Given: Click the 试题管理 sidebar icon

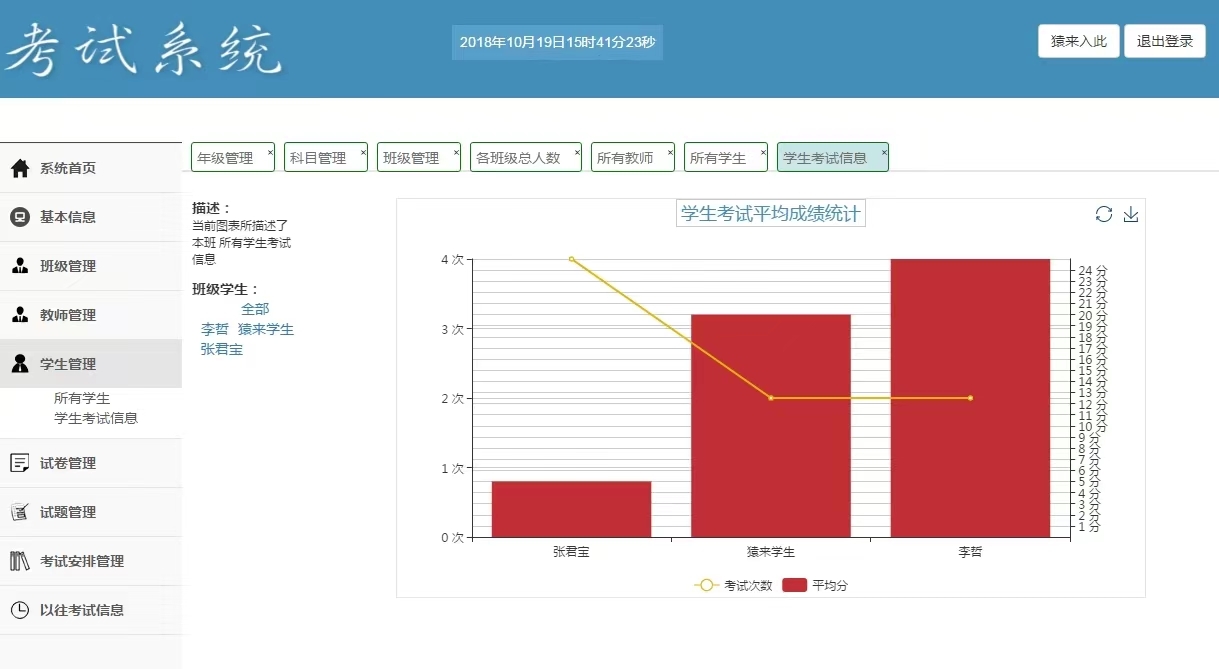Looking at the screenshot, I should [x=22, y=511].
